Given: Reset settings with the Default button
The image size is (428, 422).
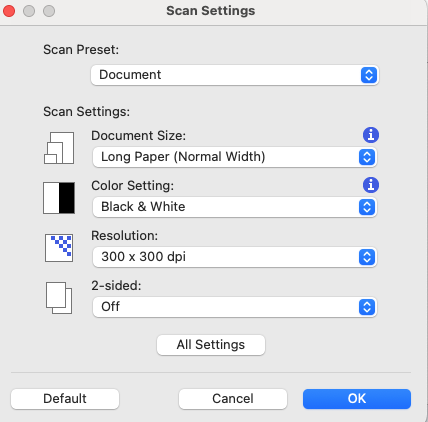Looking at the screenshot, I should pos(65,399).
